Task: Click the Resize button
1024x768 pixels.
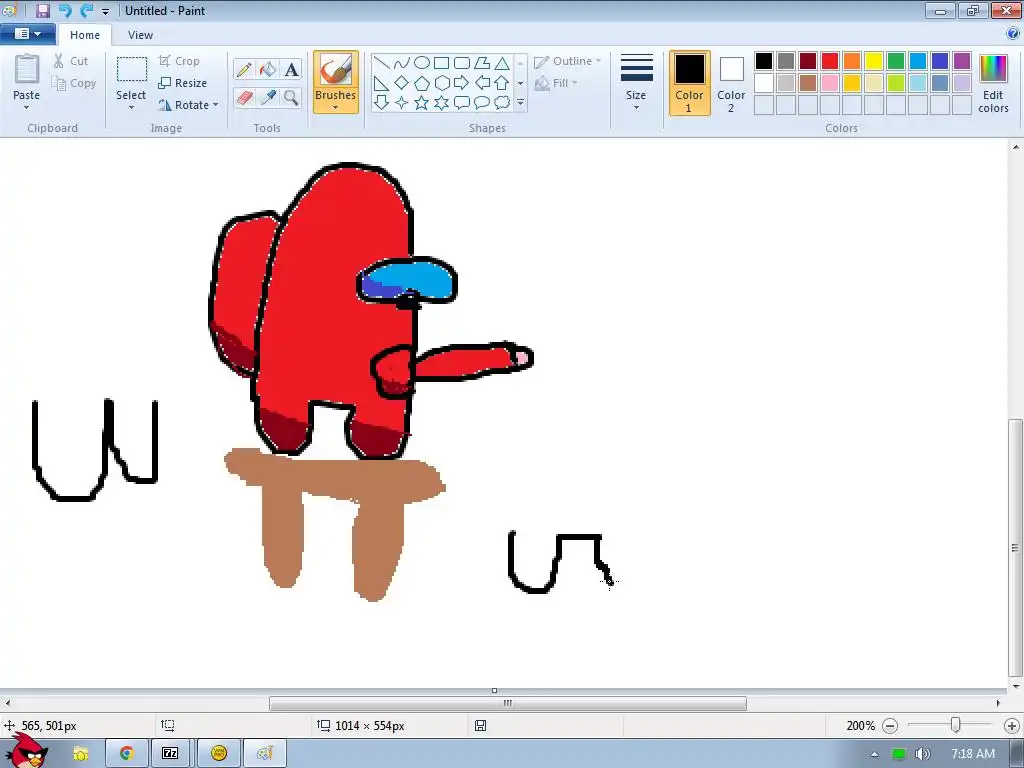Action: click(183, 83)
